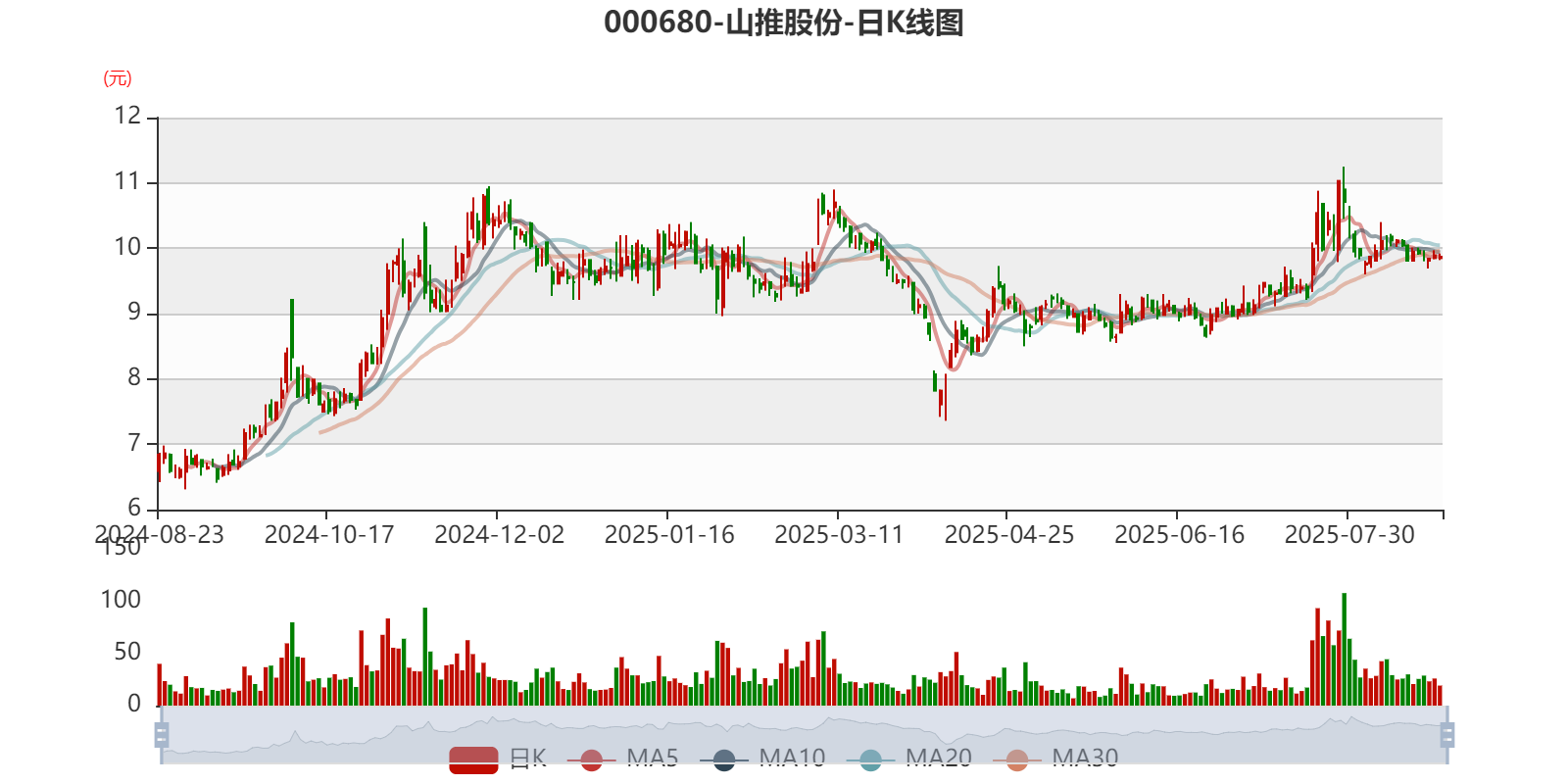Click the price axis label 8

click(x=134, y=377)
